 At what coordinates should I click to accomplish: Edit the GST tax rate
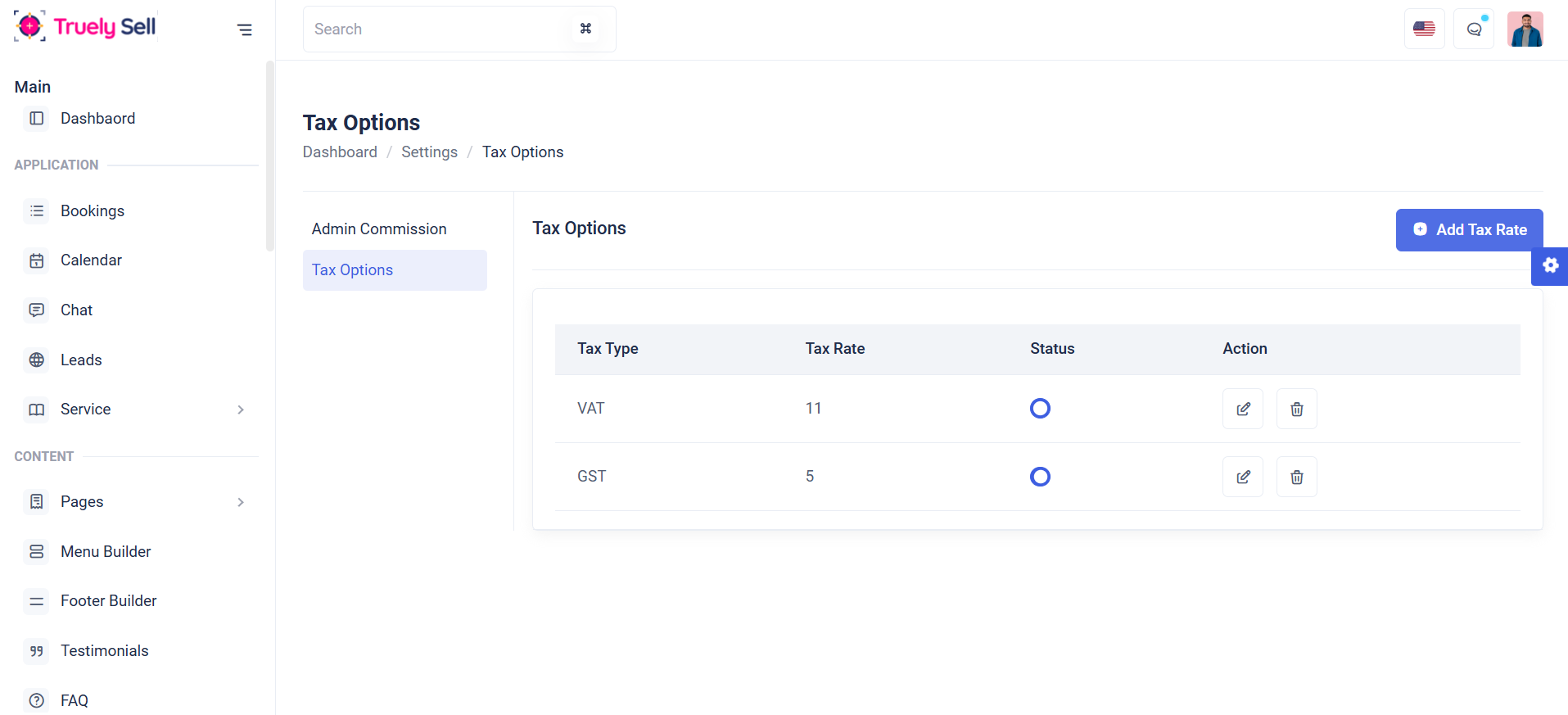pos(1242,477)
